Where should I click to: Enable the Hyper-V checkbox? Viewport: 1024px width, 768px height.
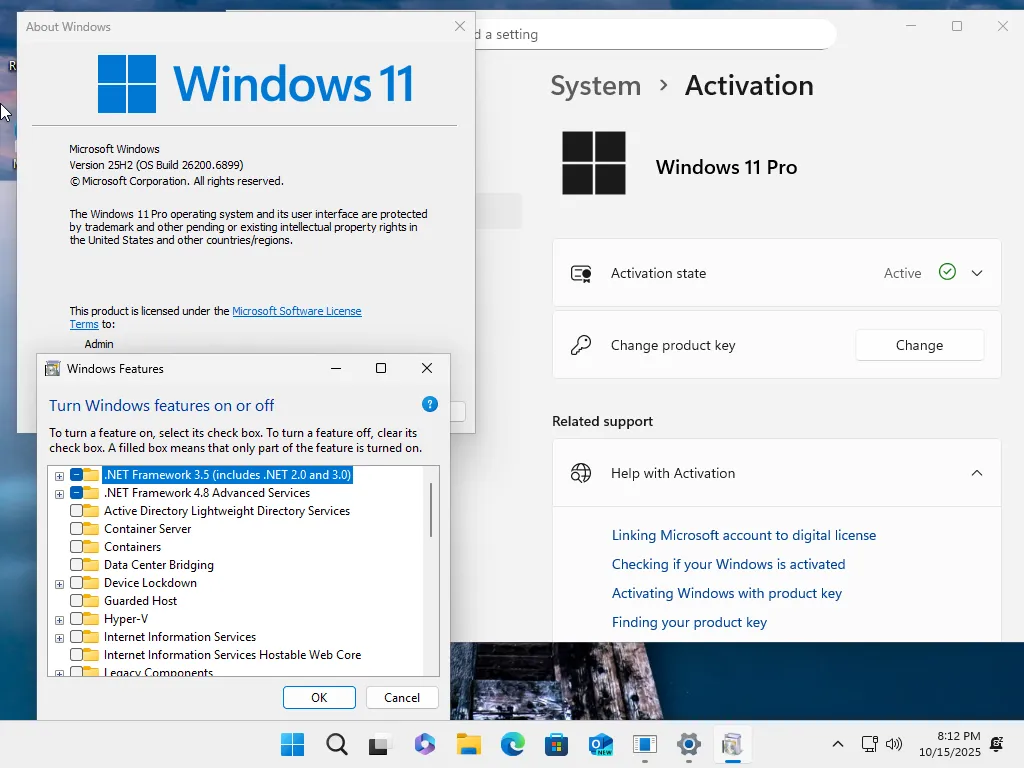pyautogui.click(x=76, y=618)
